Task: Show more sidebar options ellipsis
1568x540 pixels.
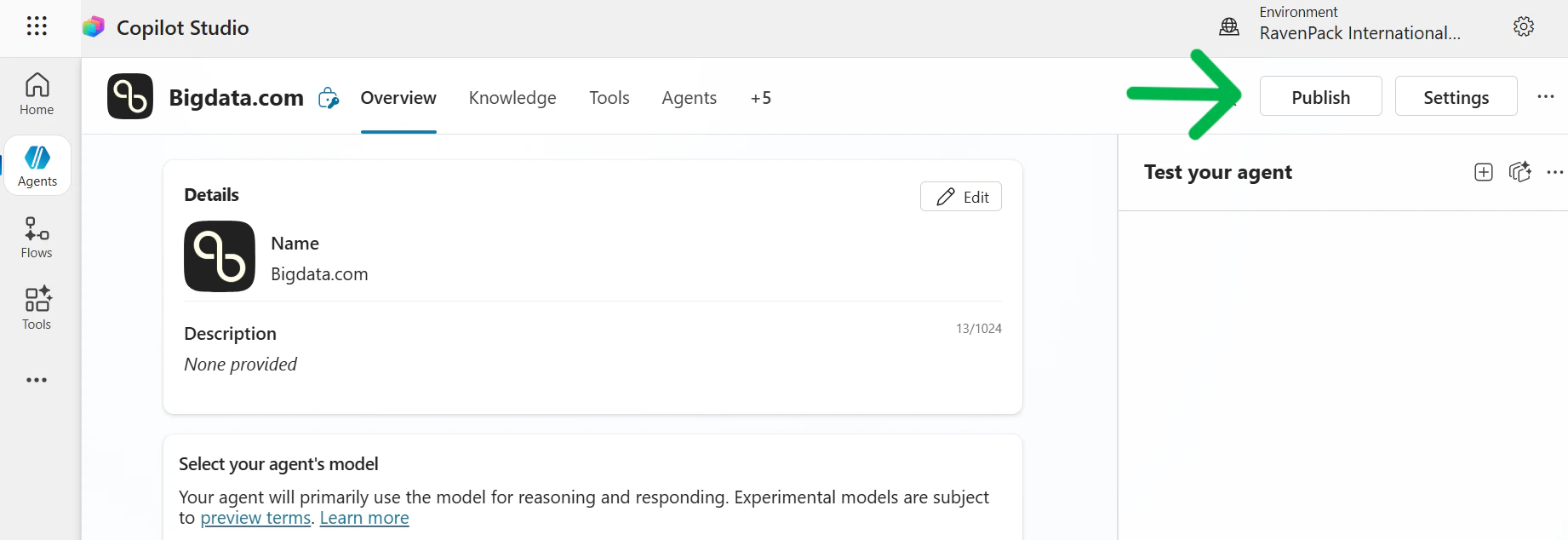Action: (37, 380)
